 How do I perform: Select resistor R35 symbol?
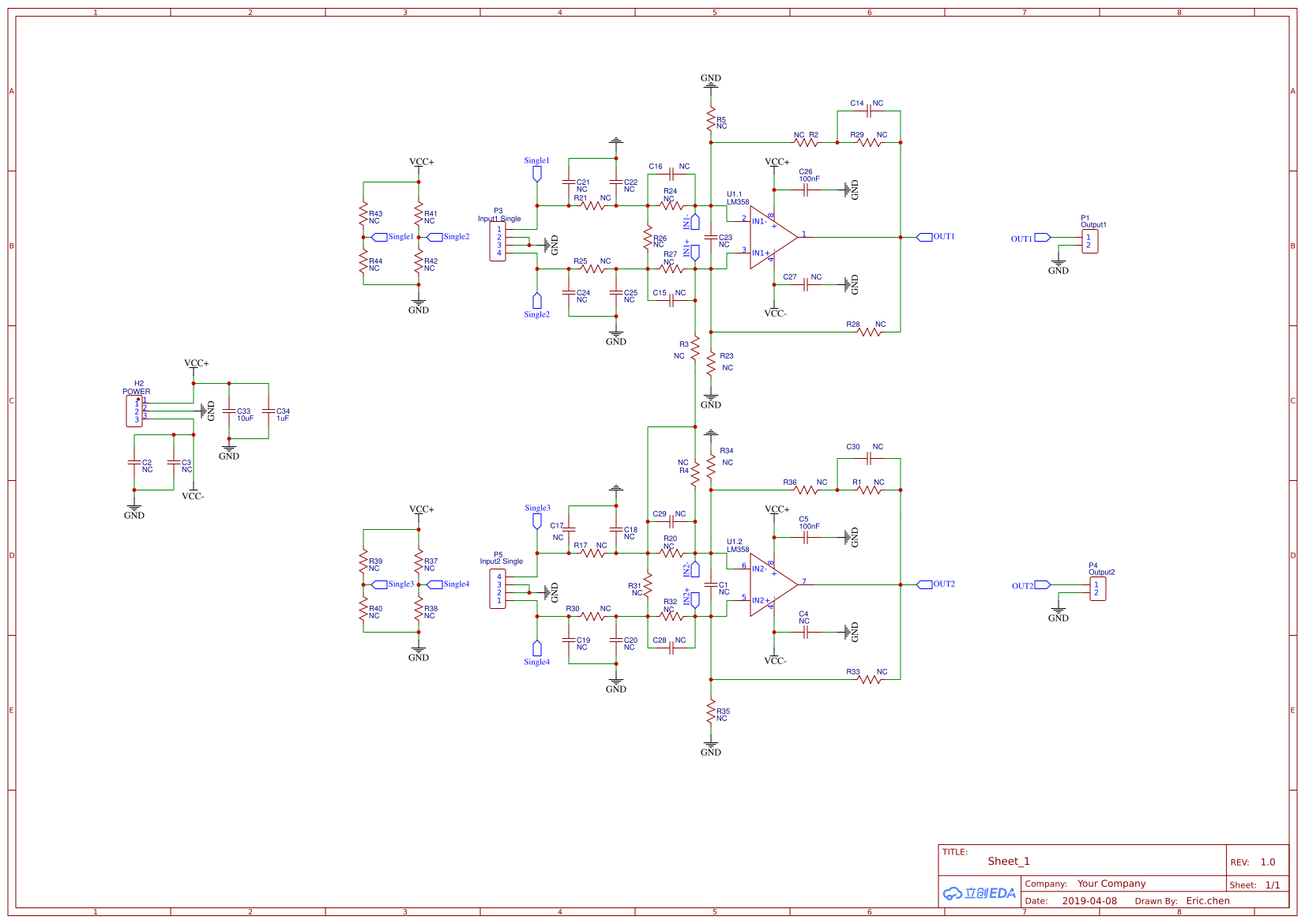point(711,711)
